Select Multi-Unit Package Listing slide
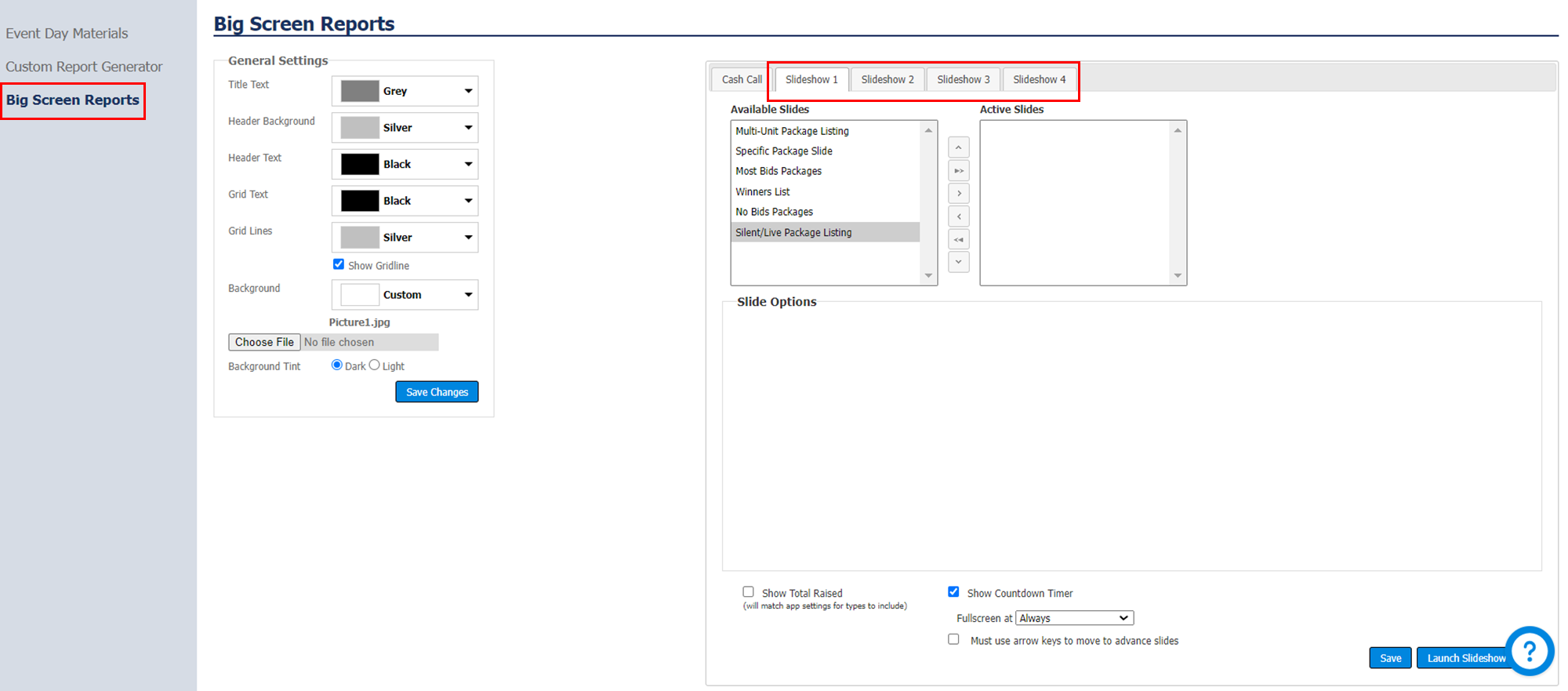1568x691 pixels. [825, 131]
